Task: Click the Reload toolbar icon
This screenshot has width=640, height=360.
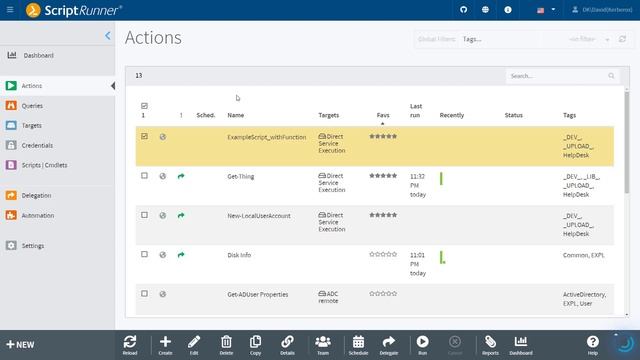Action: coord(130,345)
